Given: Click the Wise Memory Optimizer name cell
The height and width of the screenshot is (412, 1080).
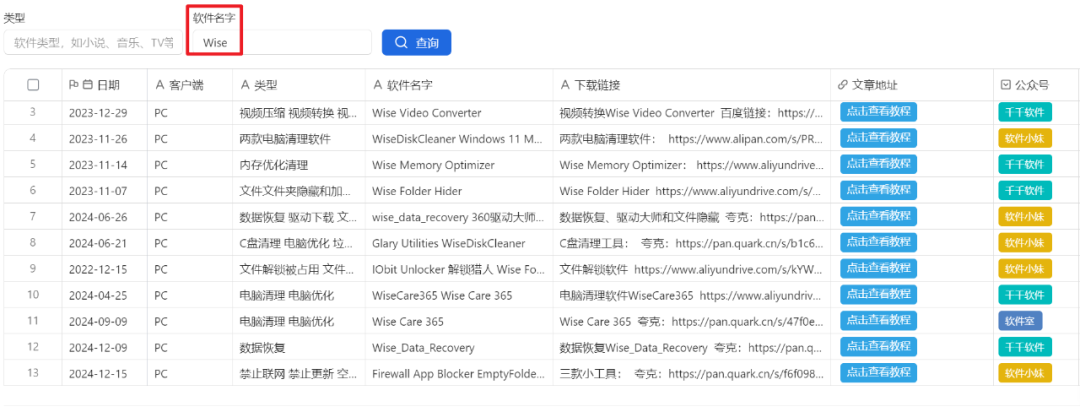Looking at the screenshot, I should (x=459, y=165).
